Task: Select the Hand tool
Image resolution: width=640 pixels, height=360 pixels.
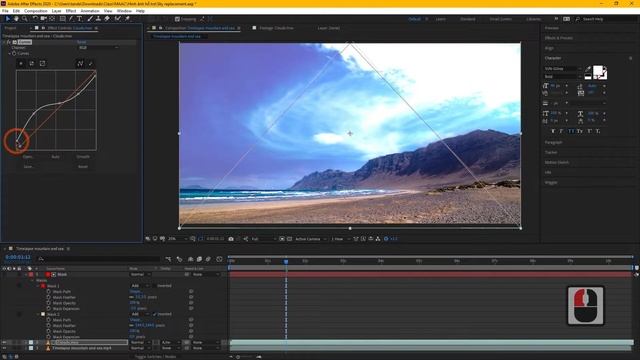Action: [16, 19]
